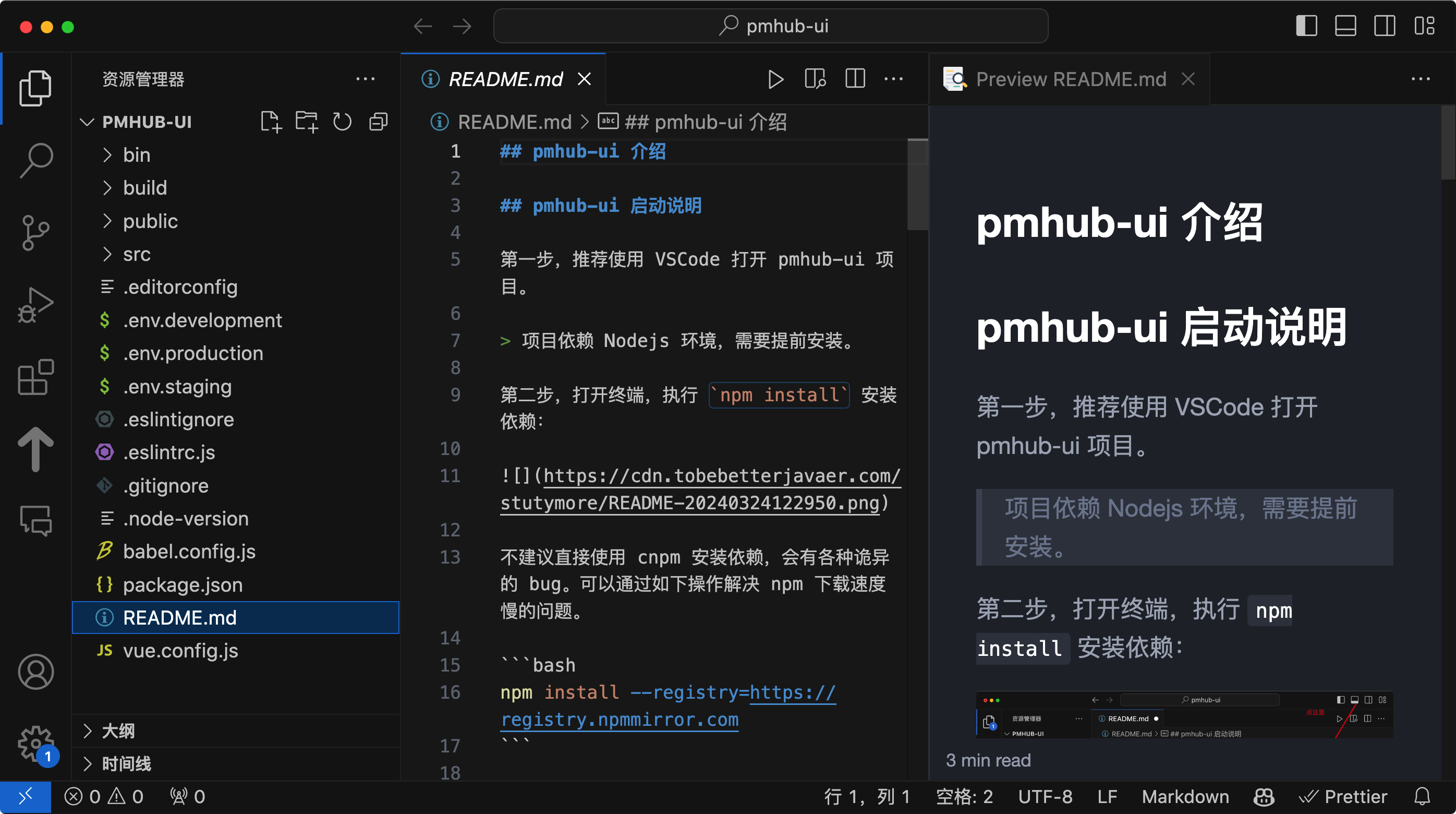The width and height of the screenshot is (1456, 814).
Task: Go forward in navigation history
Action: point(463,26)
